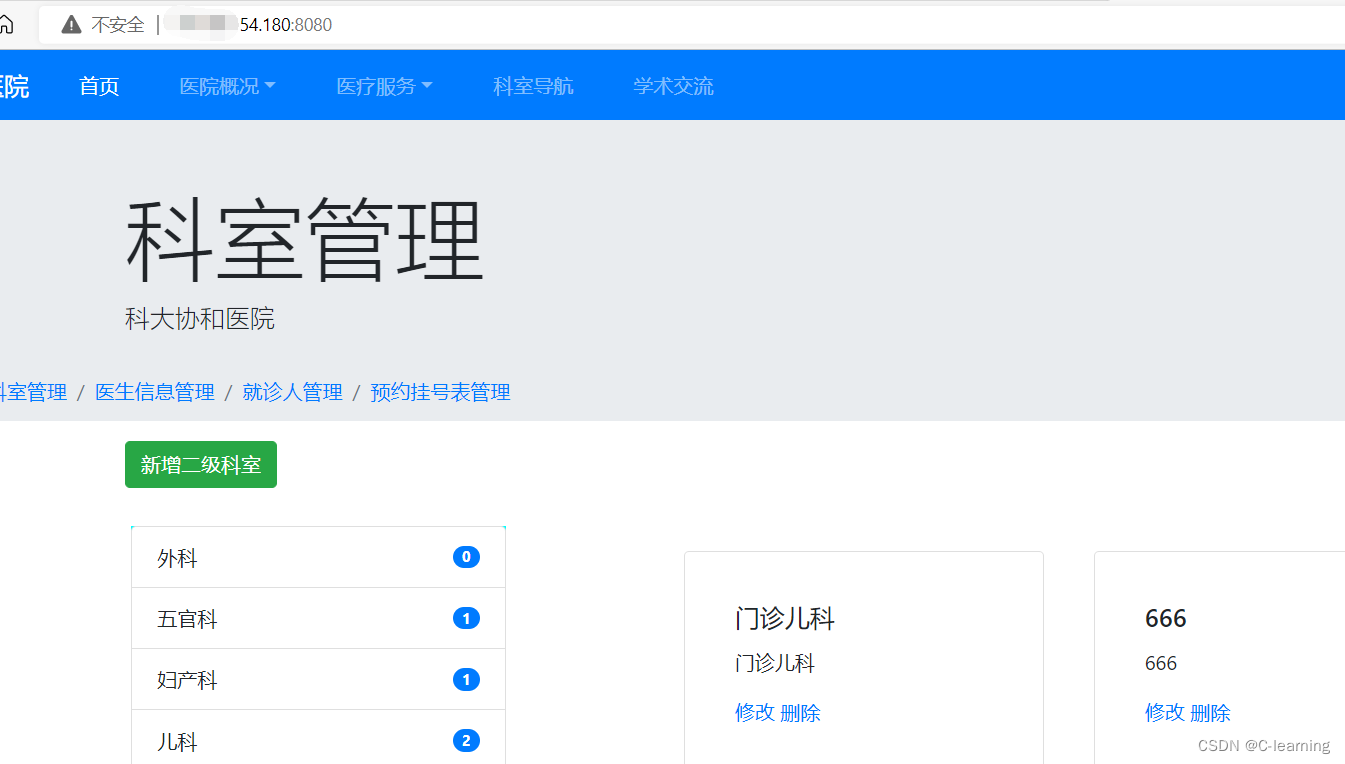This screenshot has height=764, width=1345.
Task: Click the 1 badge beside 妇产科
Action: pos(466,679)
